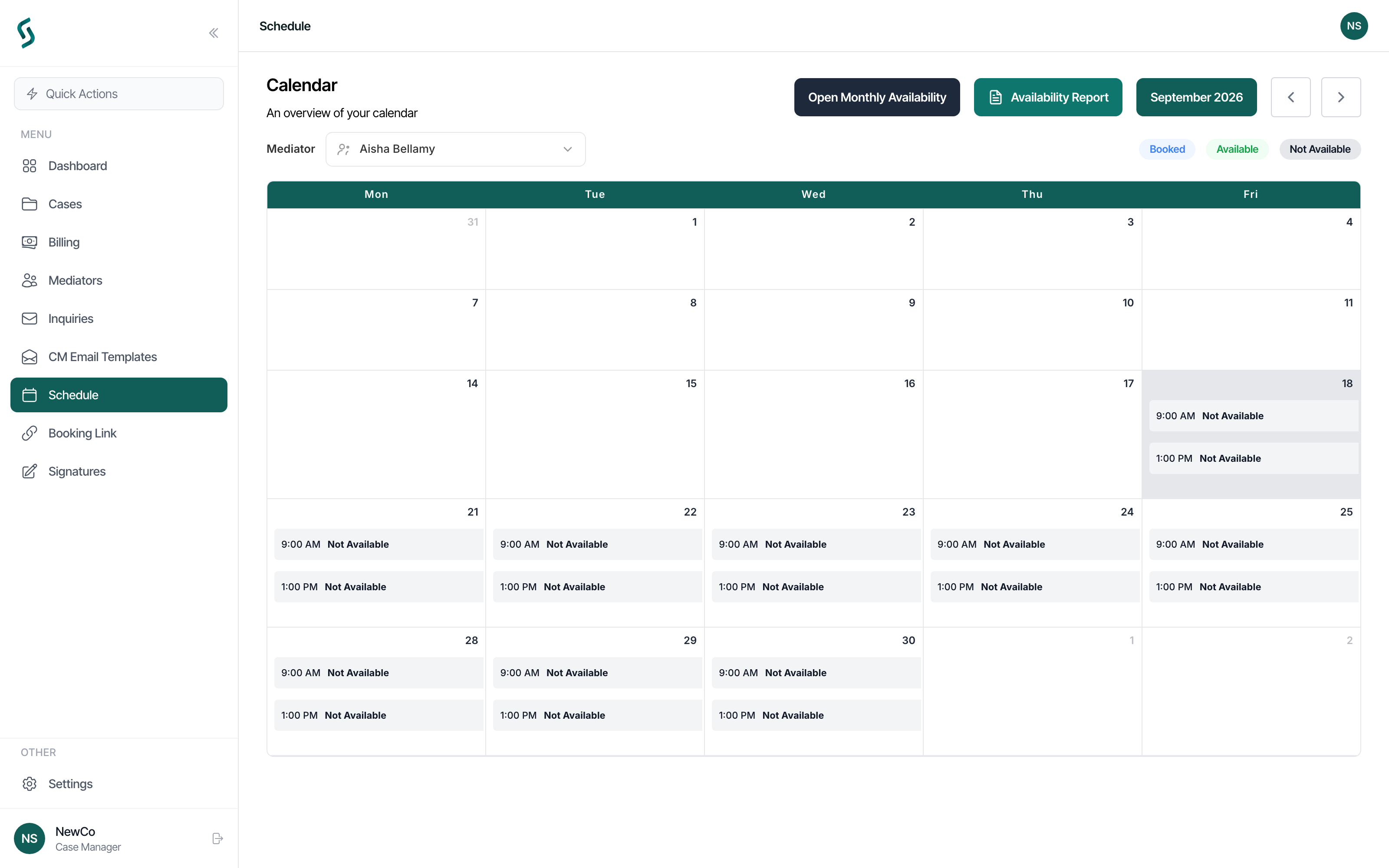This screenshot has height=868, width=1389.
Task: Open the Dashboard grid icon
Action: [29, 166]
